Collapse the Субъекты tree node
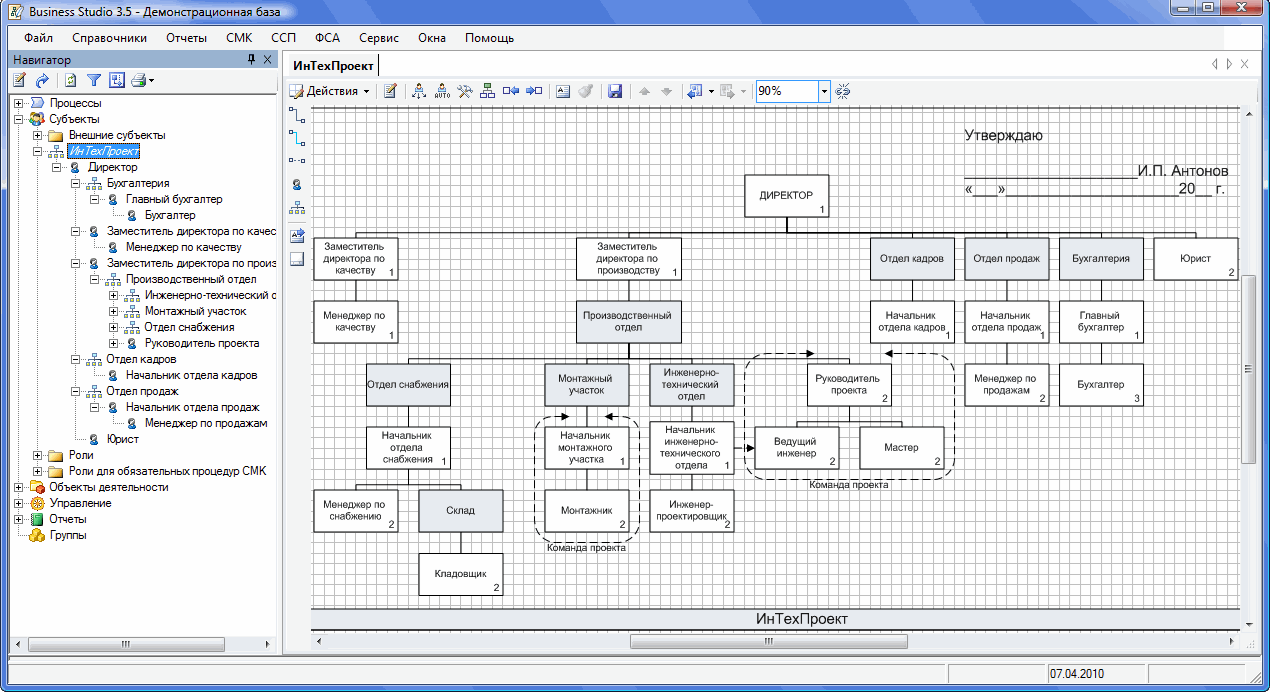Screen dimensions: 1270x694 (x=18, y=119)
